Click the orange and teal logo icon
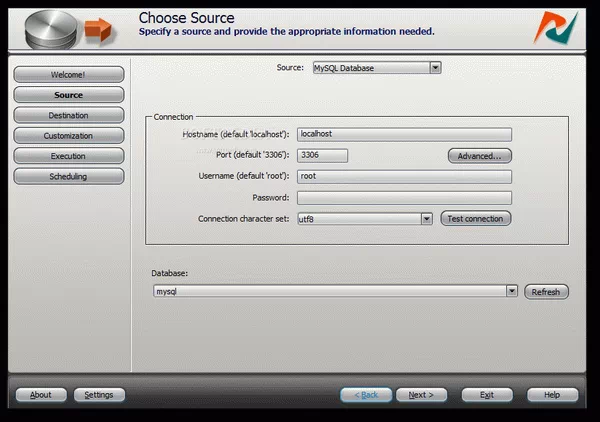Screen dimensions: 600x422 click(556, 28)
